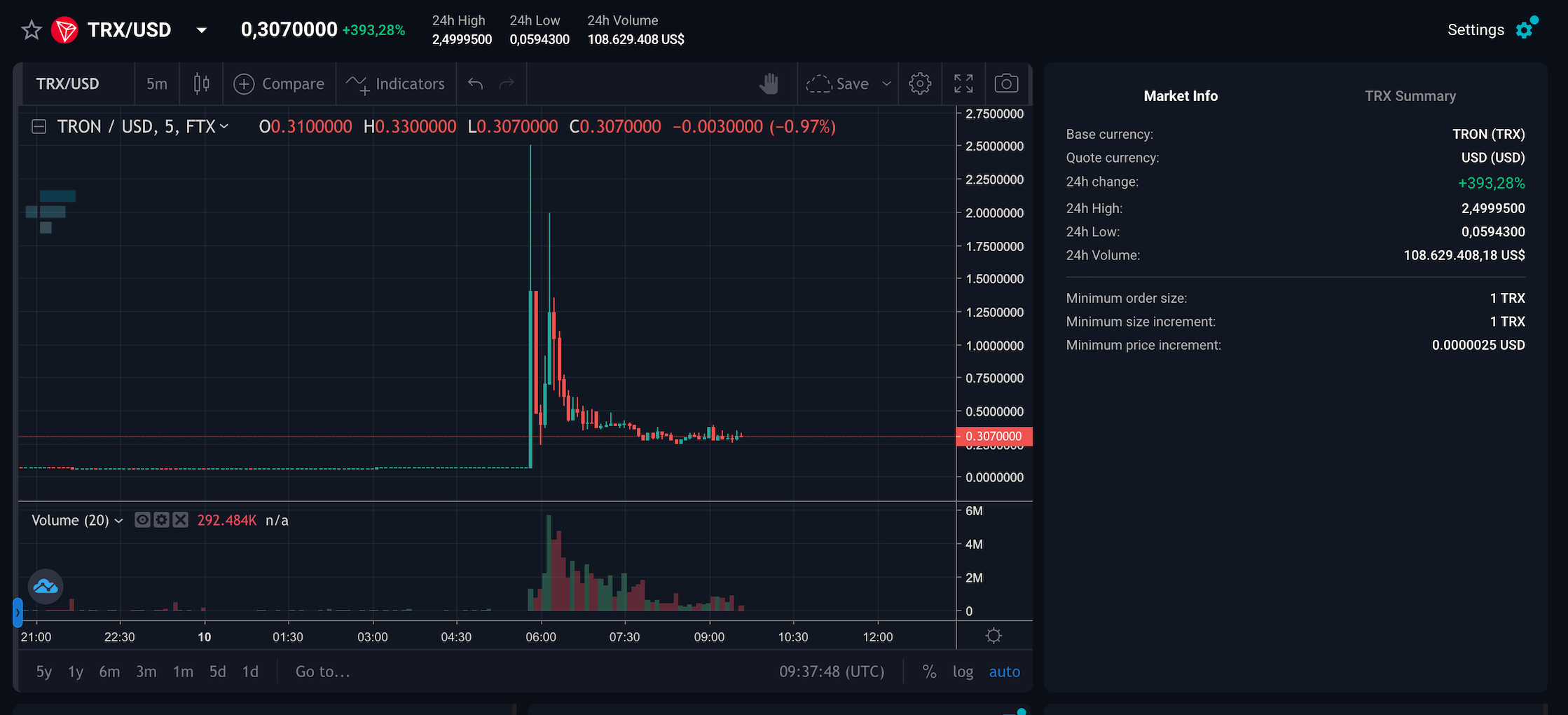This screenshot has height=715, width=1568.
Task: Select the Market Info tab
Action: 1181,96
